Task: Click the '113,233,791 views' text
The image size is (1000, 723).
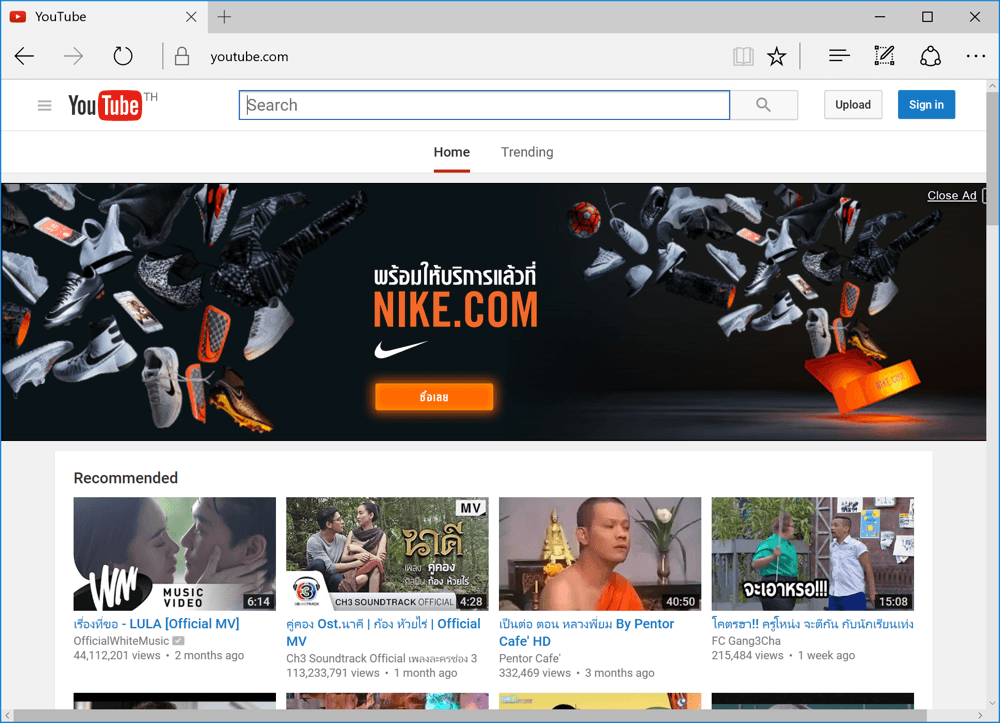Action: coord(333,673)
